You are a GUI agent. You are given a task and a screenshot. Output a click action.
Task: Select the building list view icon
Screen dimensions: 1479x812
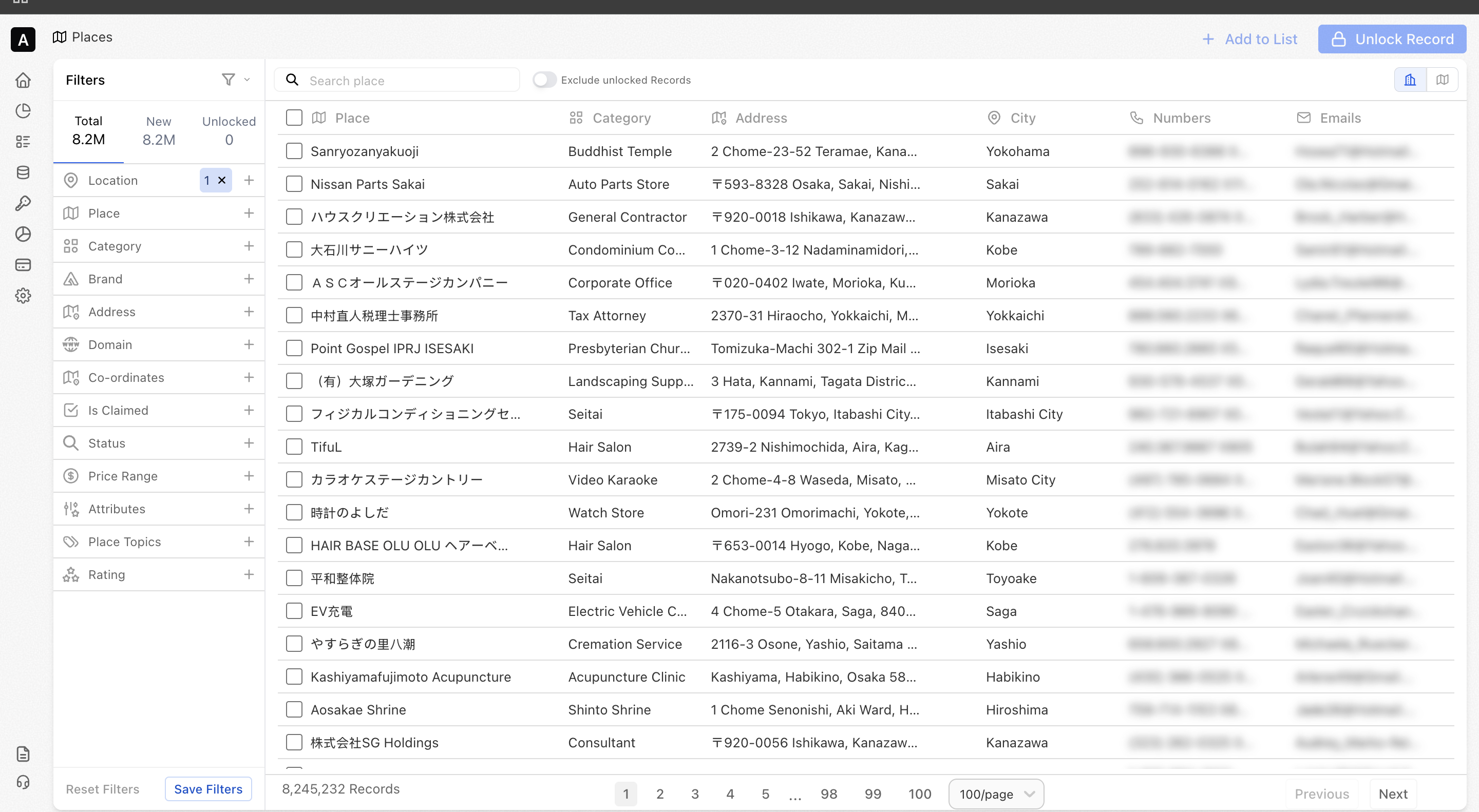(1410, 80)
